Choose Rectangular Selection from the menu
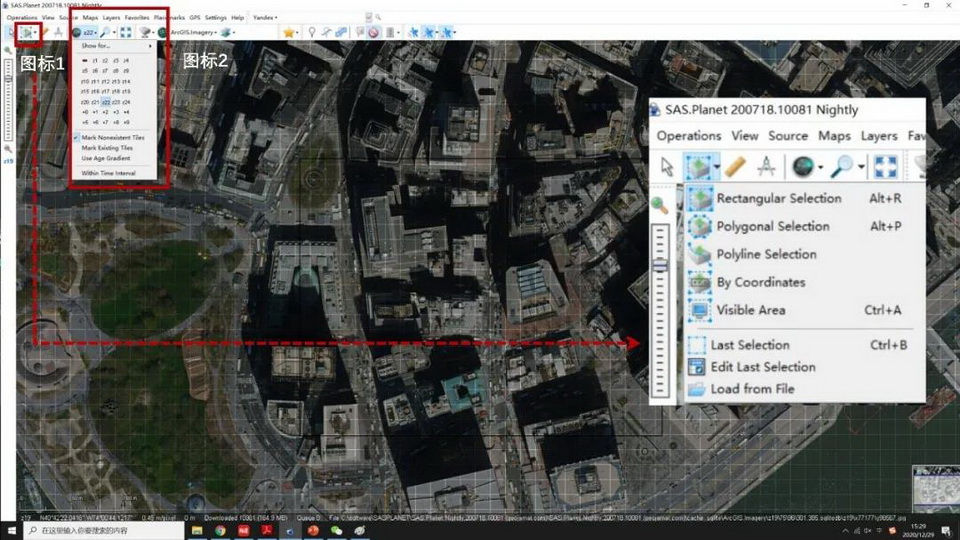The width and height of the screenshot is (960, 540). pyautogui.click(x=778, y=198)
